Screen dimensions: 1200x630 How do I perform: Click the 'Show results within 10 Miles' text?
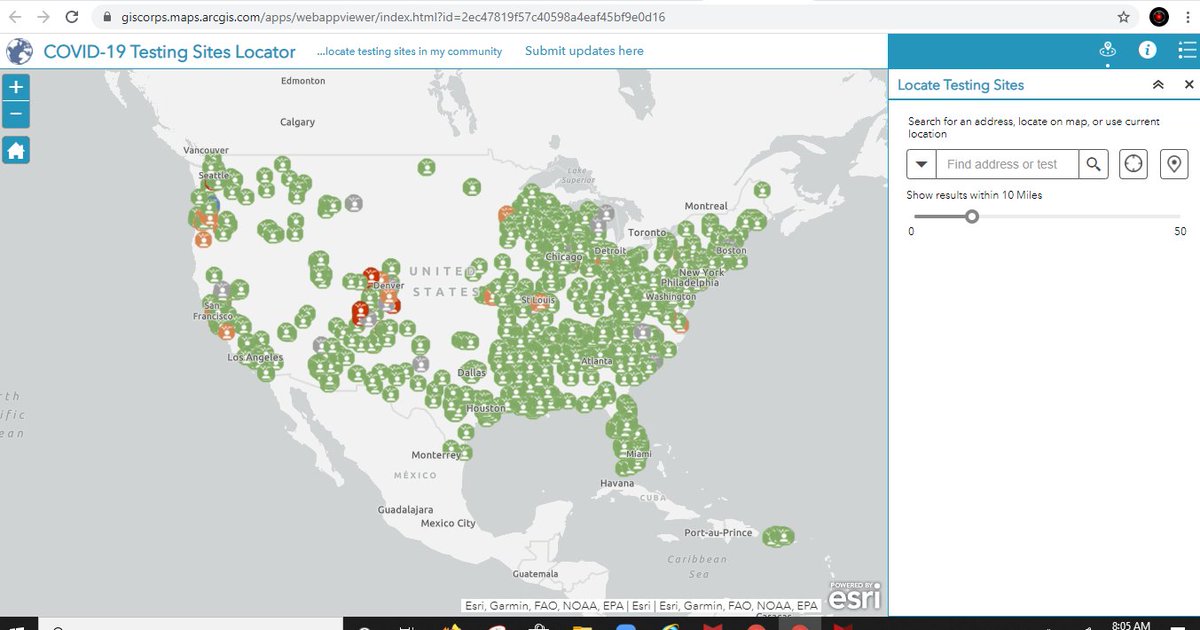tap(974, 195)
